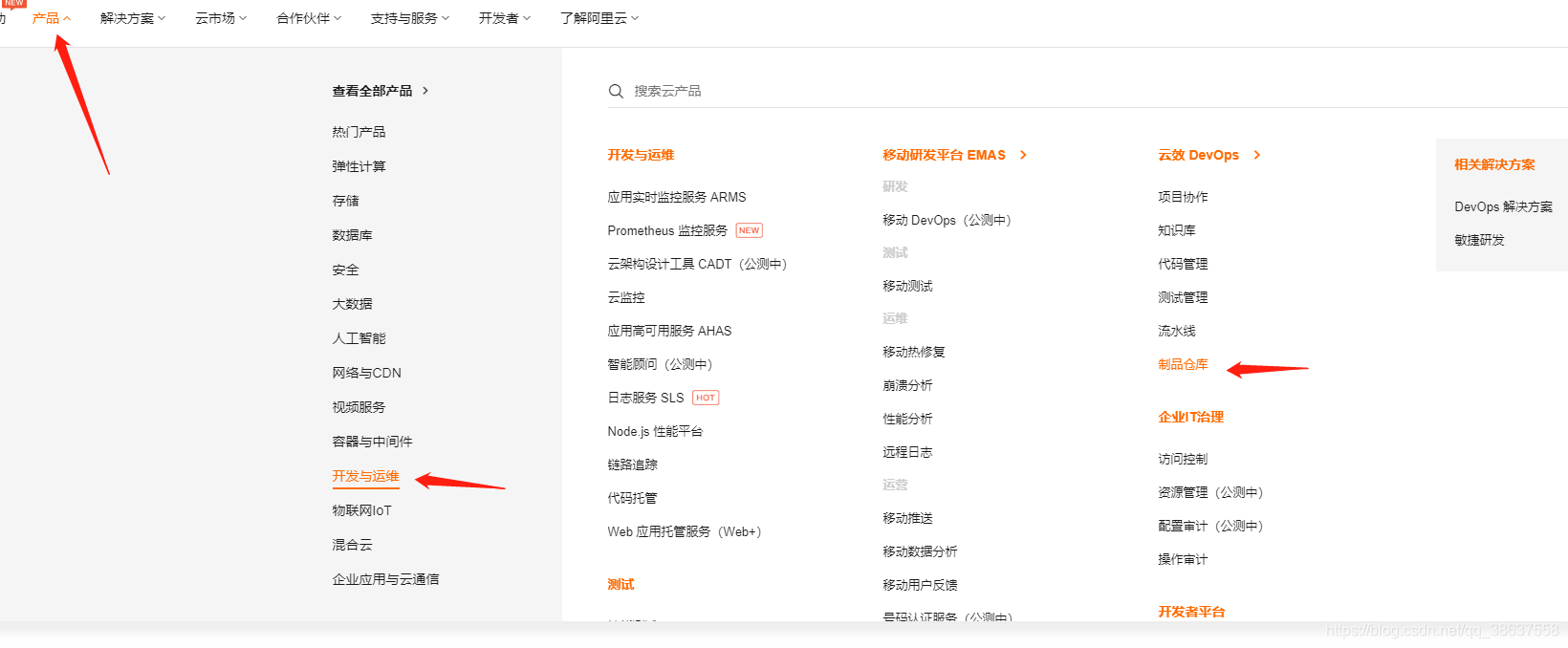The height and width of the screenshot is (648, 1568).
Task: Expand the 了解阿里云 dropdown menu
Action: tap(599, 18)
